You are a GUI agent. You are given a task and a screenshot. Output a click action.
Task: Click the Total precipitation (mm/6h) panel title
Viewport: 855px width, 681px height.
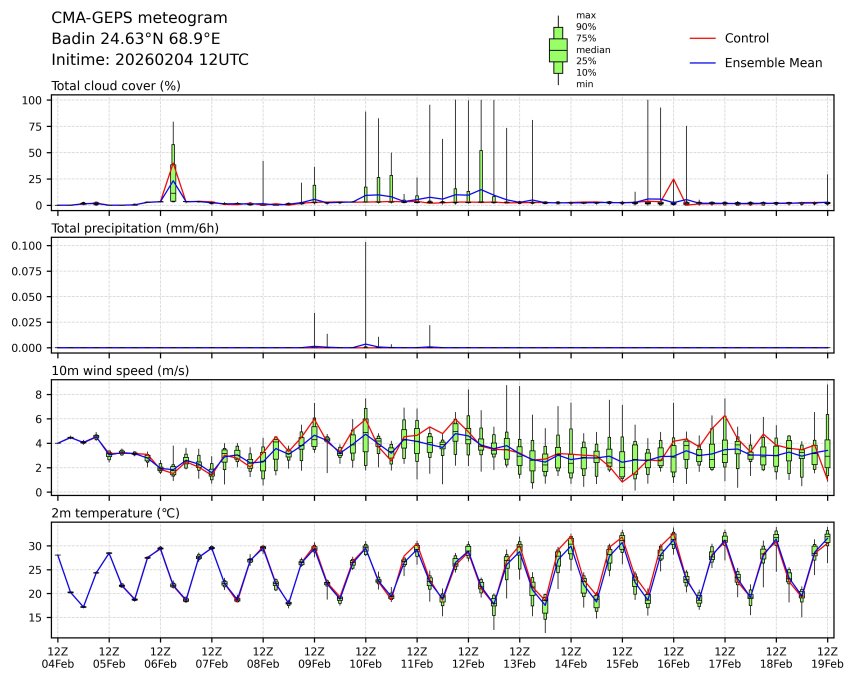point(135,228)
